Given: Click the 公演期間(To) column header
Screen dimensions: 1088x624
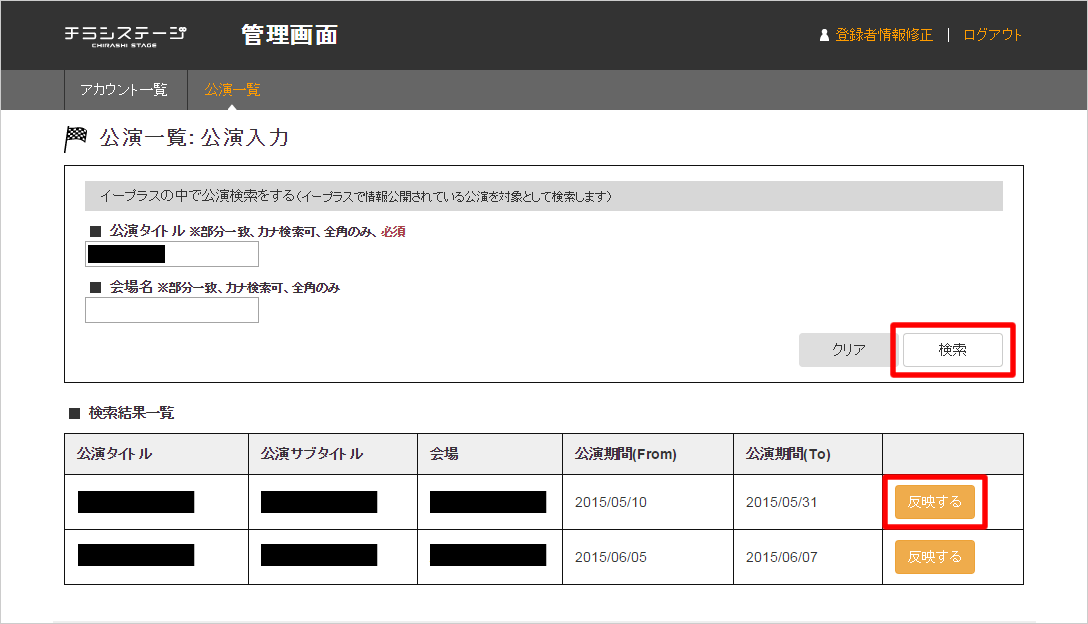Looking at the screenshot, I should click(788, 454).
